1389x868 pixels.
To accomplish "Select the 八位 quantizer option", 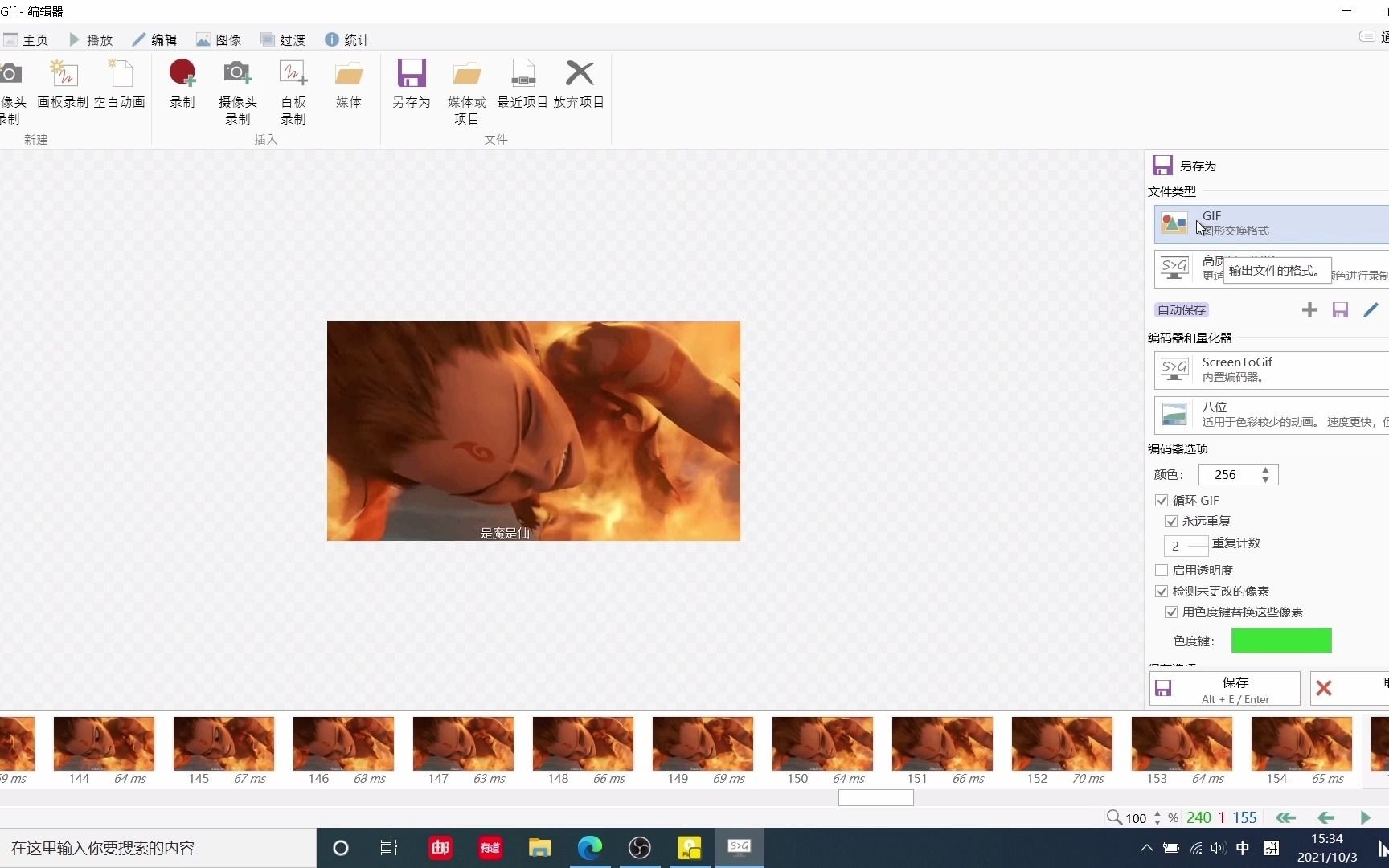I will [1272, 415].
